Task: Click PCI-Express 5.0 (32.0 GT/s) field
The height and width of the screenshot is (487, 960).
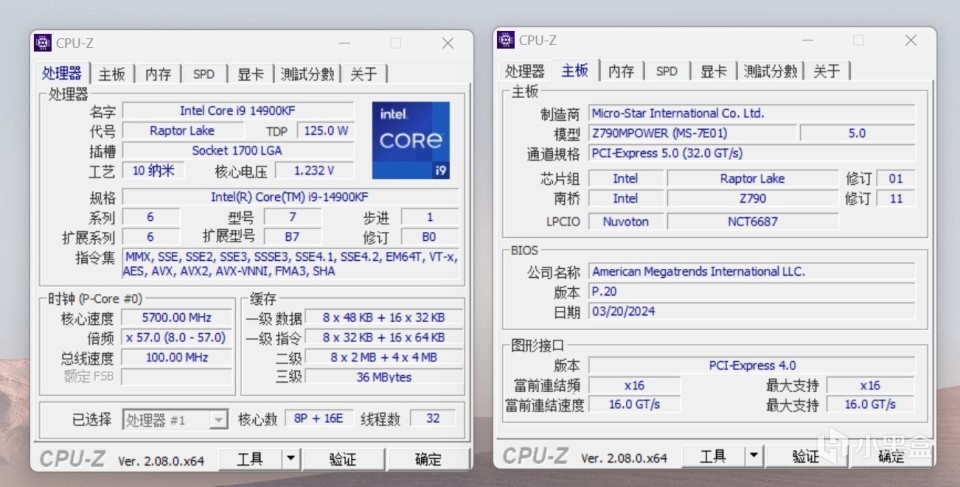Action: click(x=752, y=153)
